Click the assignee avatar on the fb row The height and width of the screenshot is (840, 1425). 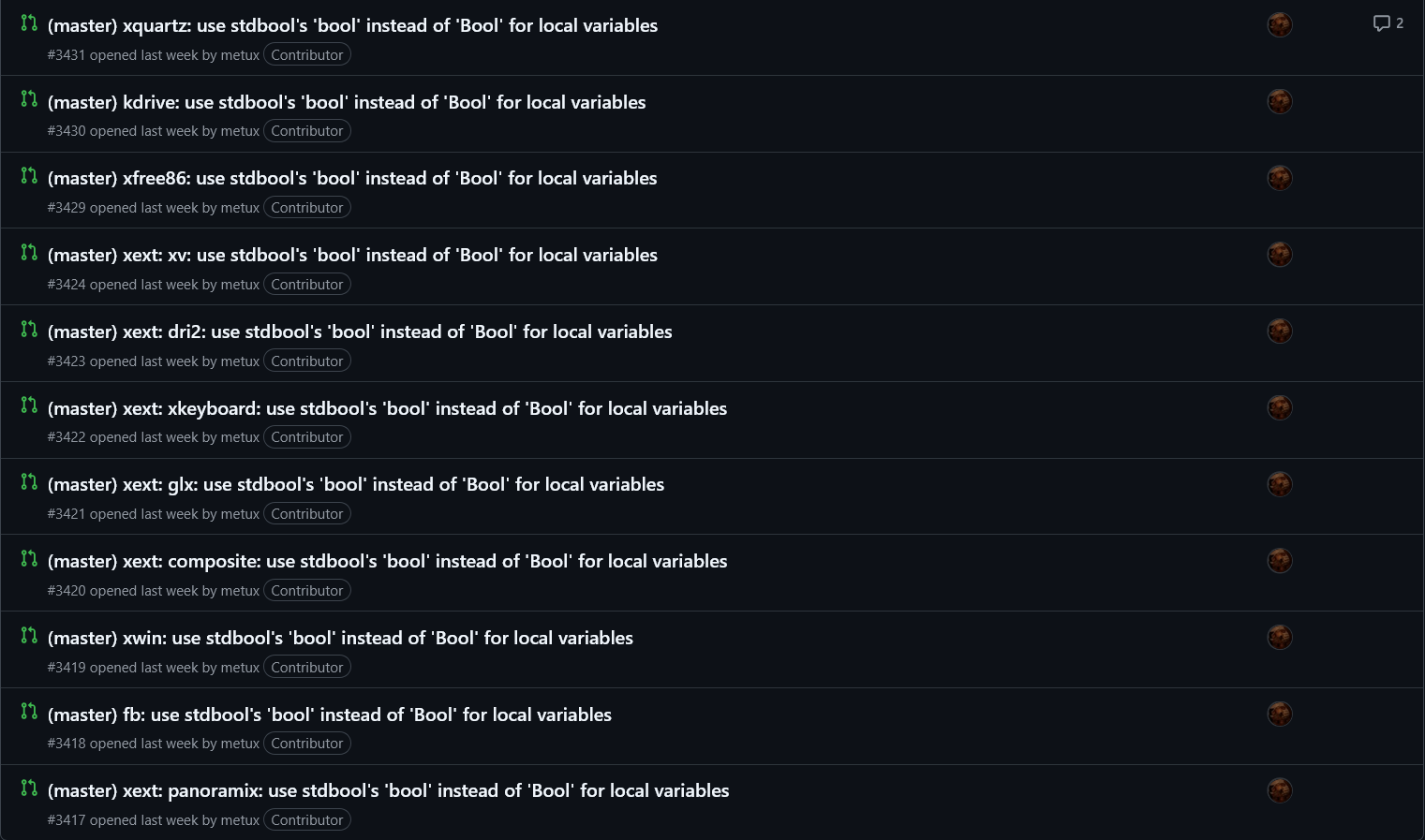pyautogui.click(x=1280, y=714)
